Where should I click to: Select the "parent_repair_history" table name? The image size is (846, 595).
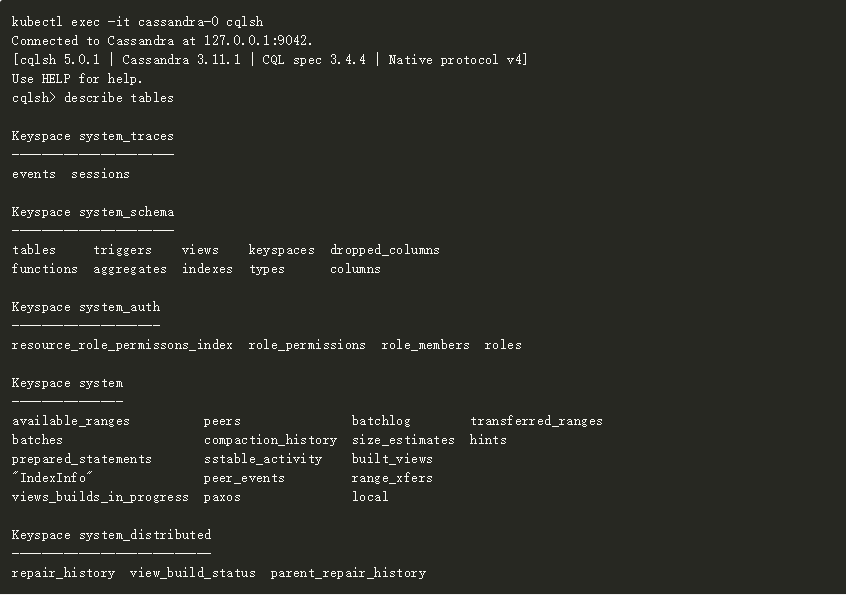coord(348,573)
